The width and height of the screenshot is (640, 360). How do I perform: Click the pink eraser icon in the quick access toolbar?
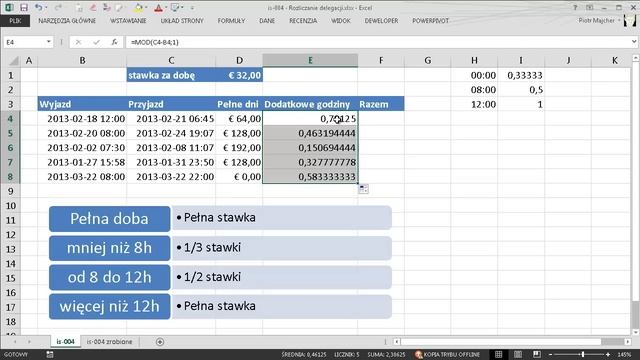tap(93, 8)
